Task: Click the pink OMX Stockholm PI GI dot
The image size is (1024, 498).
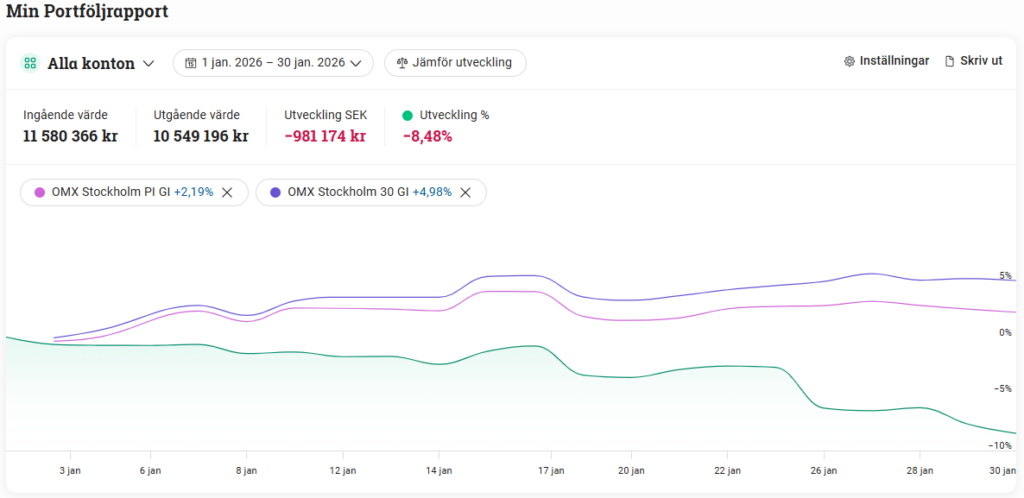Action: click(x=39, y=192)
